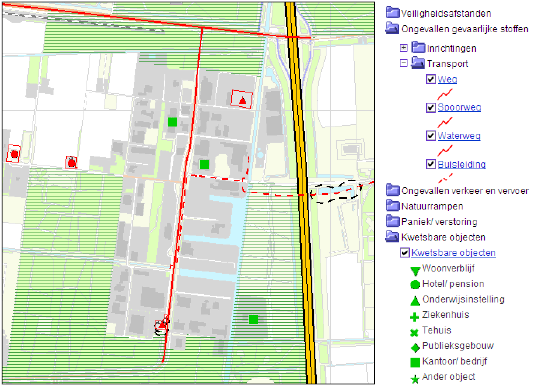
Task: Open the Weg layer link
Action: pos(447,79)
